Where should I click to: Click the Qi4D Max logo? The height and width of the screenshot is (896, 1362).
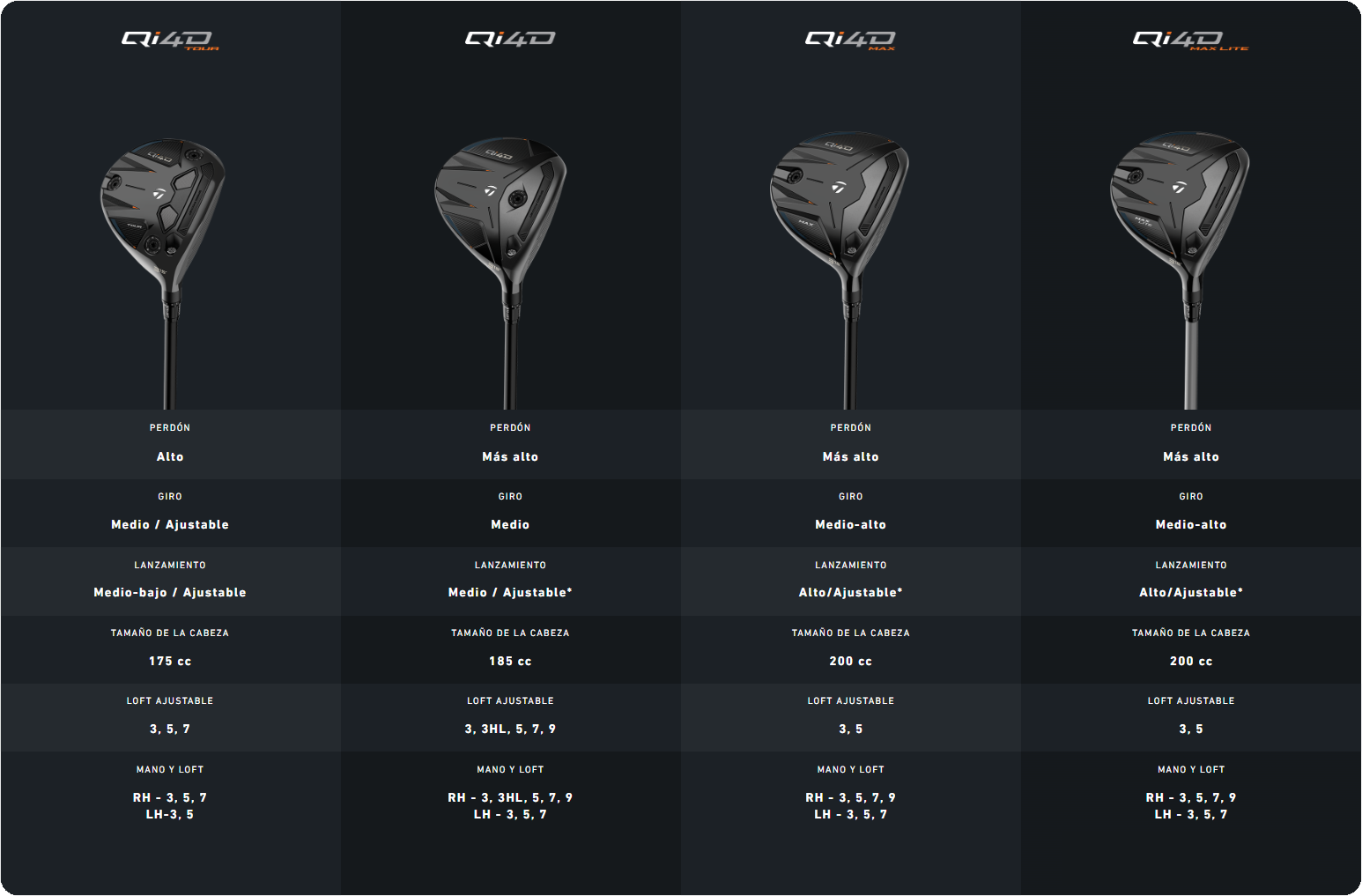[850, 40]
